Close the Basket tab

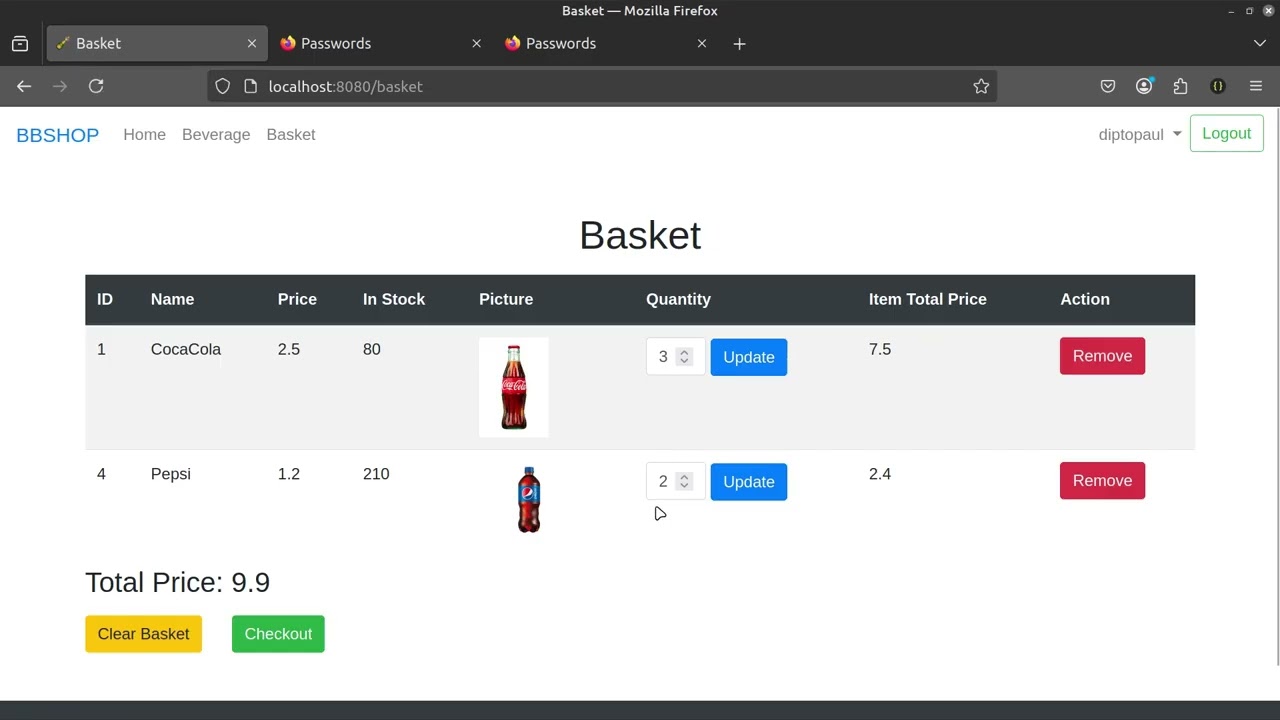click(252, 44)
